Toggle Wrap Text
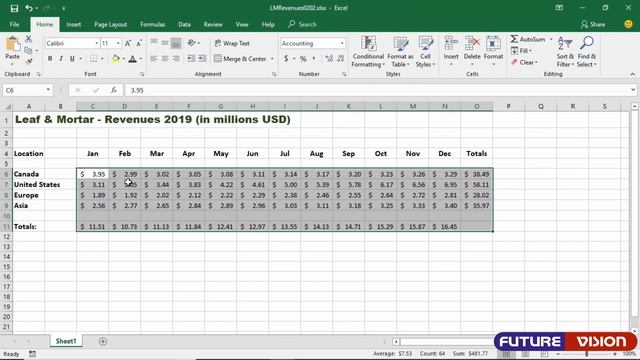 (x=232, y=43)
